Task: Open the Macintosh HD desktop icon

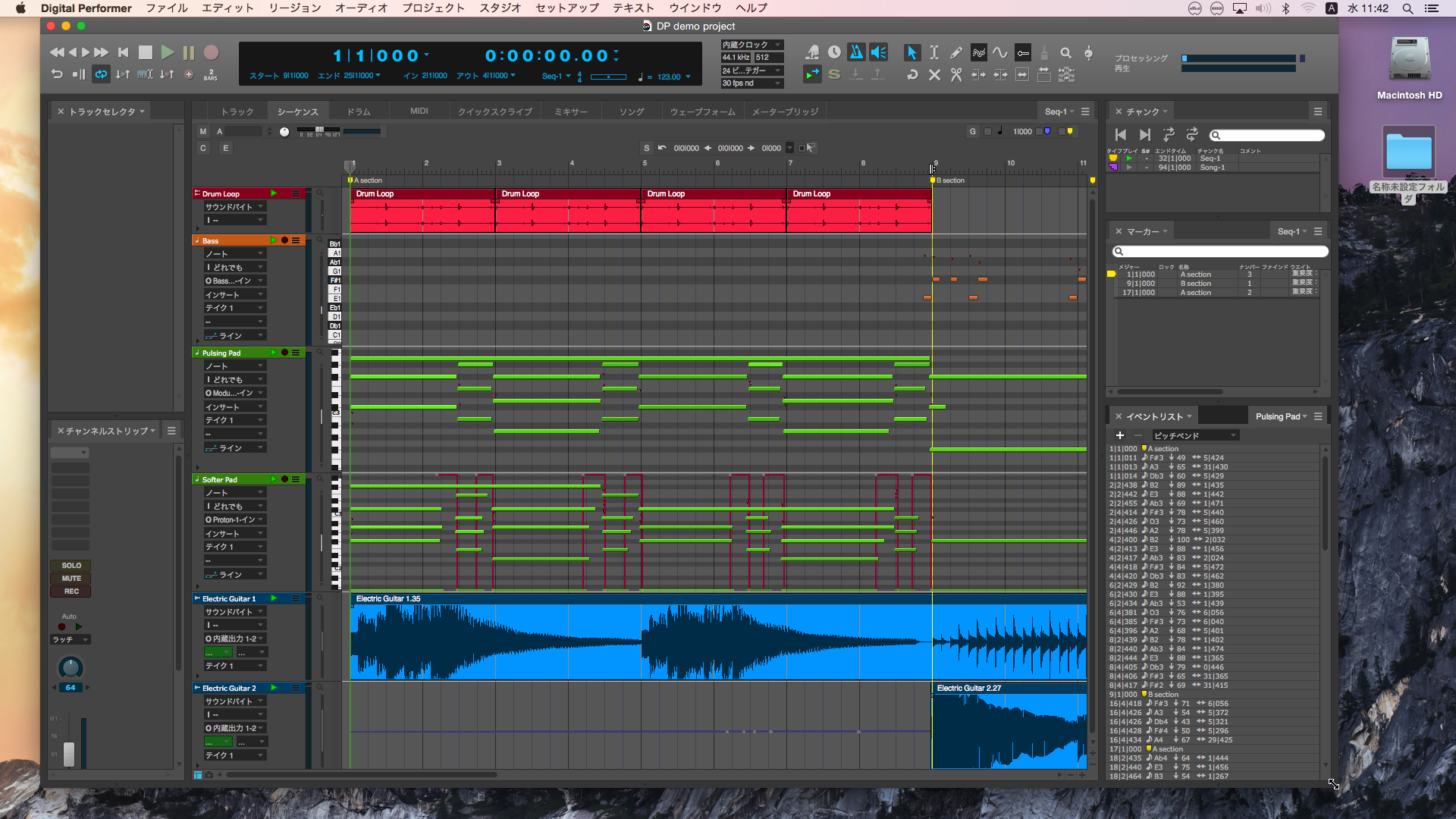Action: click(1409, 70)
